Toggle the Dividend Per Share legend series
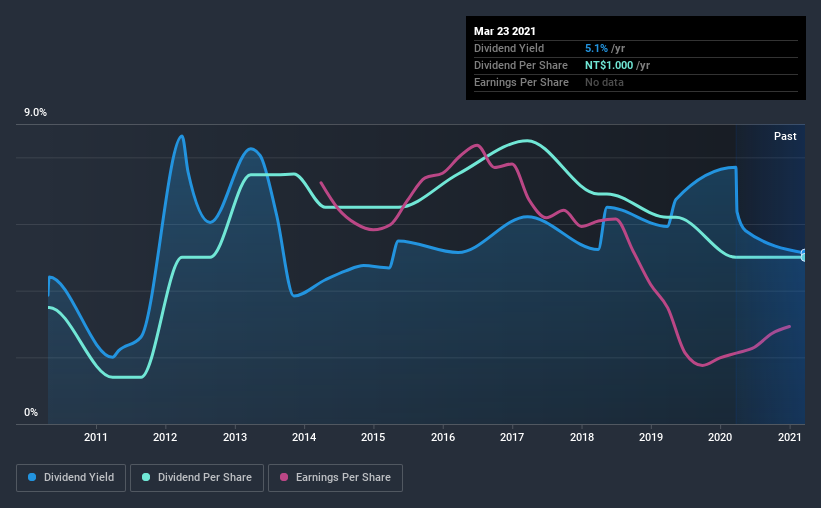This screenshot has height=508, width=821. tap(202, 478)
